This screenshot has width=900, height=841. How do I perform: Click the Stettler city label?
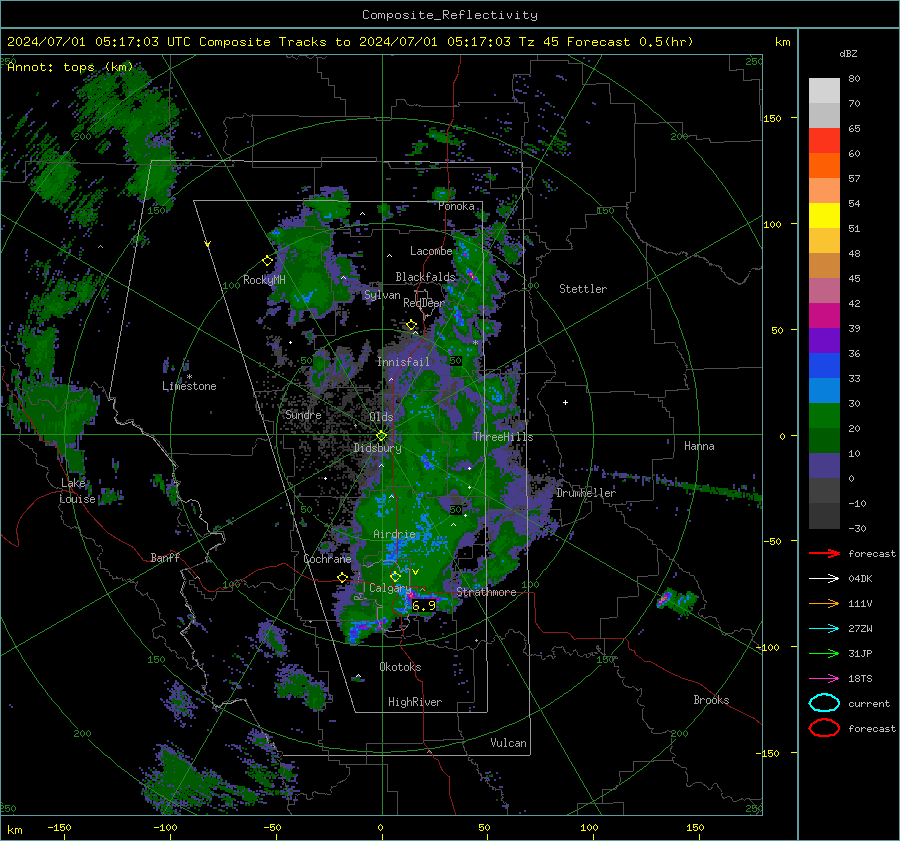[583, 289]
